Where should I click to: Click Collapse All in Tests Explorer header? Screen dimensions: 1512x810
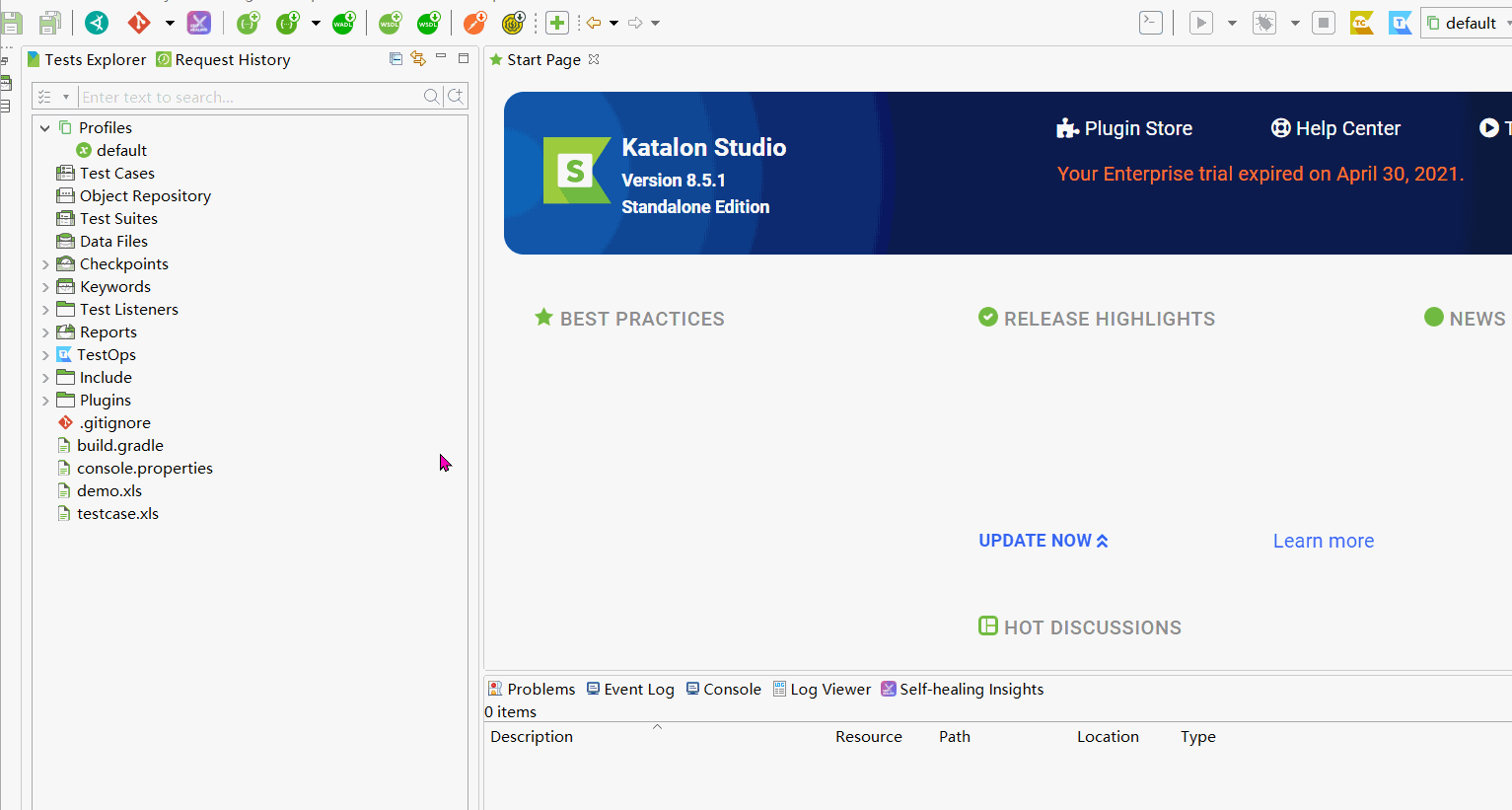pos(396,59)
